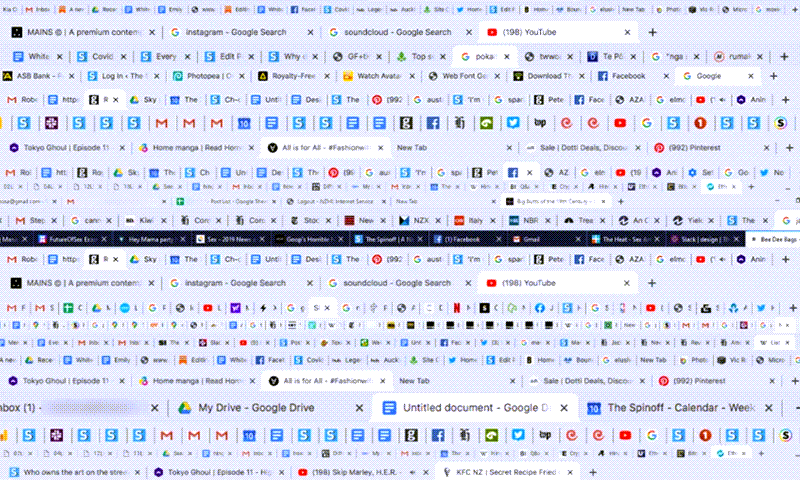Switch to the Royalty-Free tab
Image resolution: width=800 pixels, height=480 pixels.
point(294,76)
